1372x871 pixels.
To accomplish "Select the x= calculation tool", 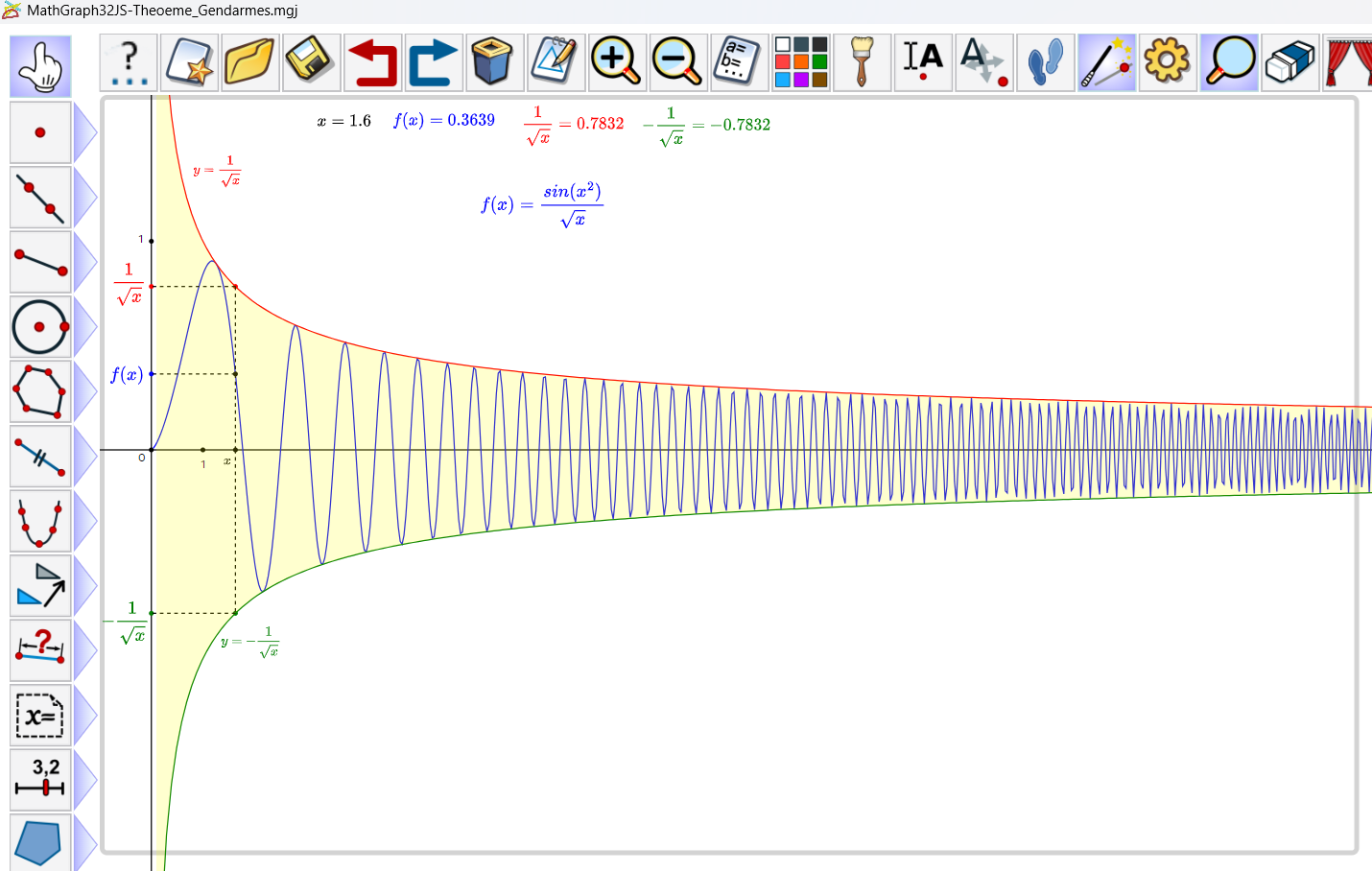I will [x=40, y=716].
